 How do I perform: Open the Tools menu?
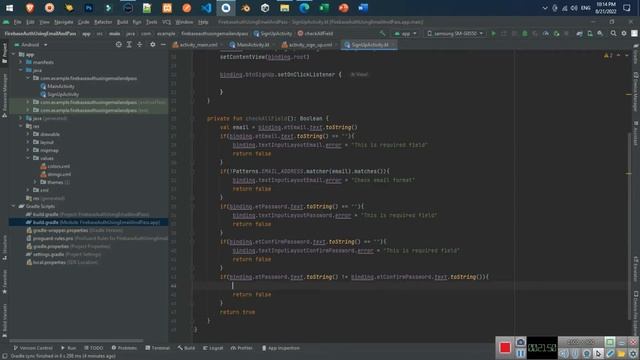pos(151,22)
